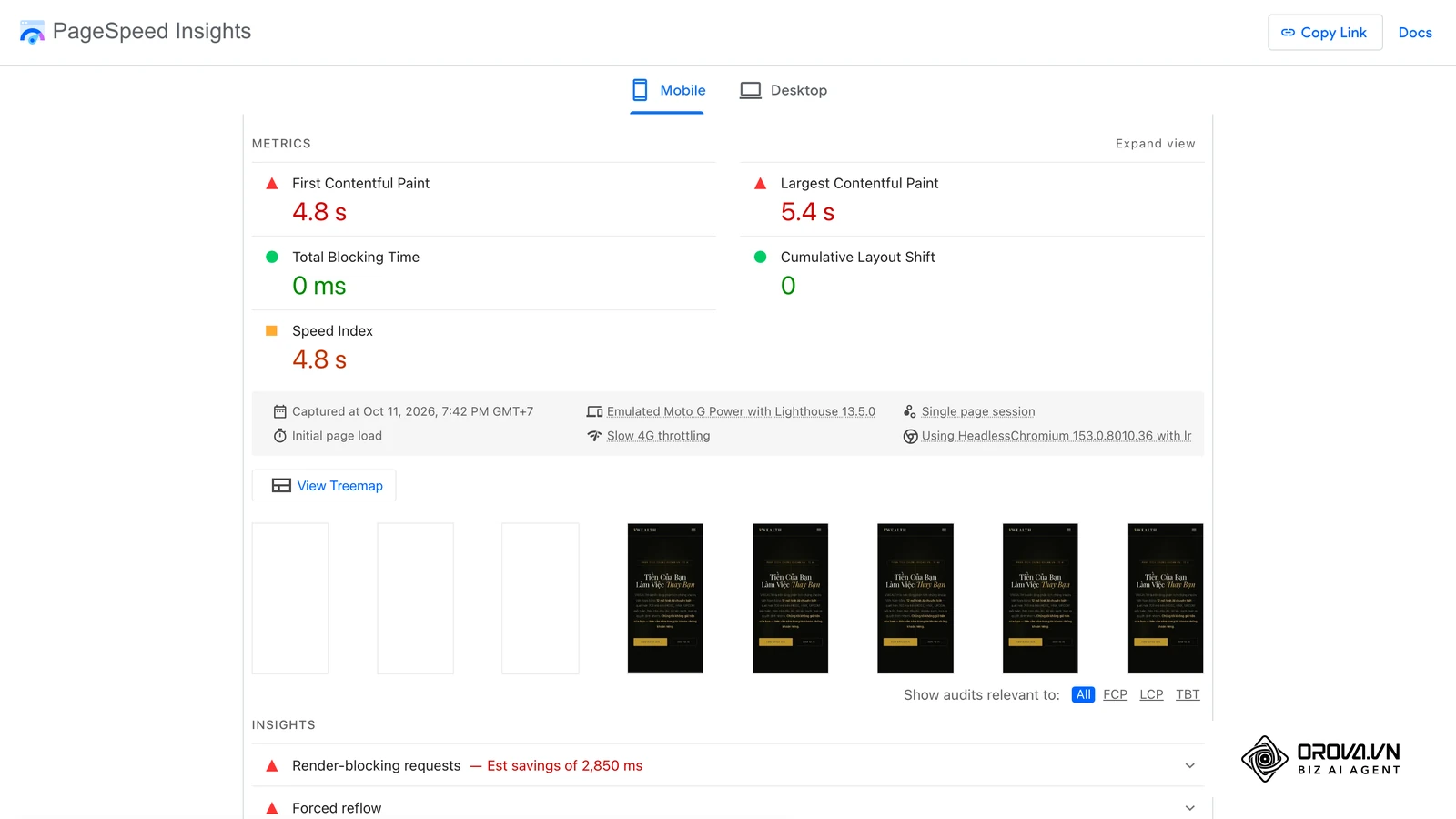Viewport: 1456px width, 819px height.
Task: Open the Docs link
Action: click(x=1415, y=33)
